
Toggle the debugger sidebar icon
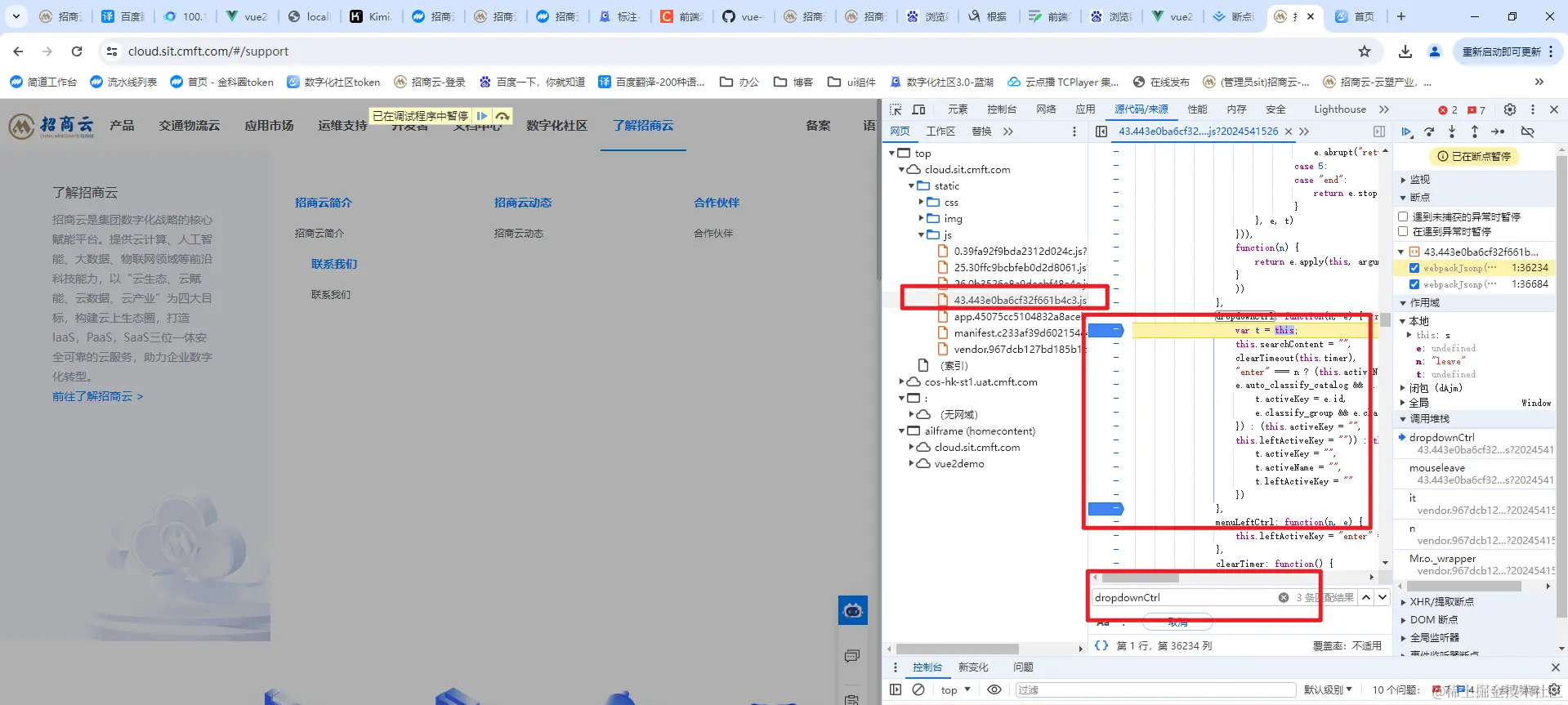1379,132
